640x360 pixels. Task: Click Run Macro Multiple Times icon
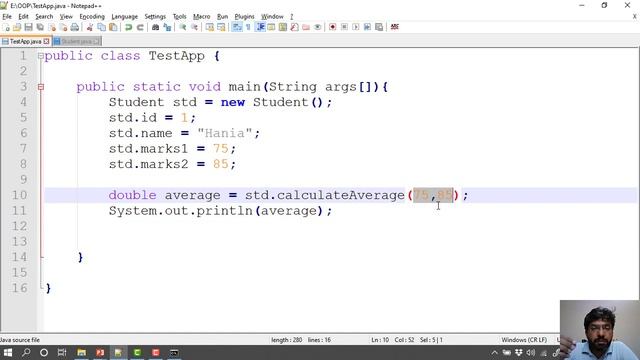(x=367, y=27)
